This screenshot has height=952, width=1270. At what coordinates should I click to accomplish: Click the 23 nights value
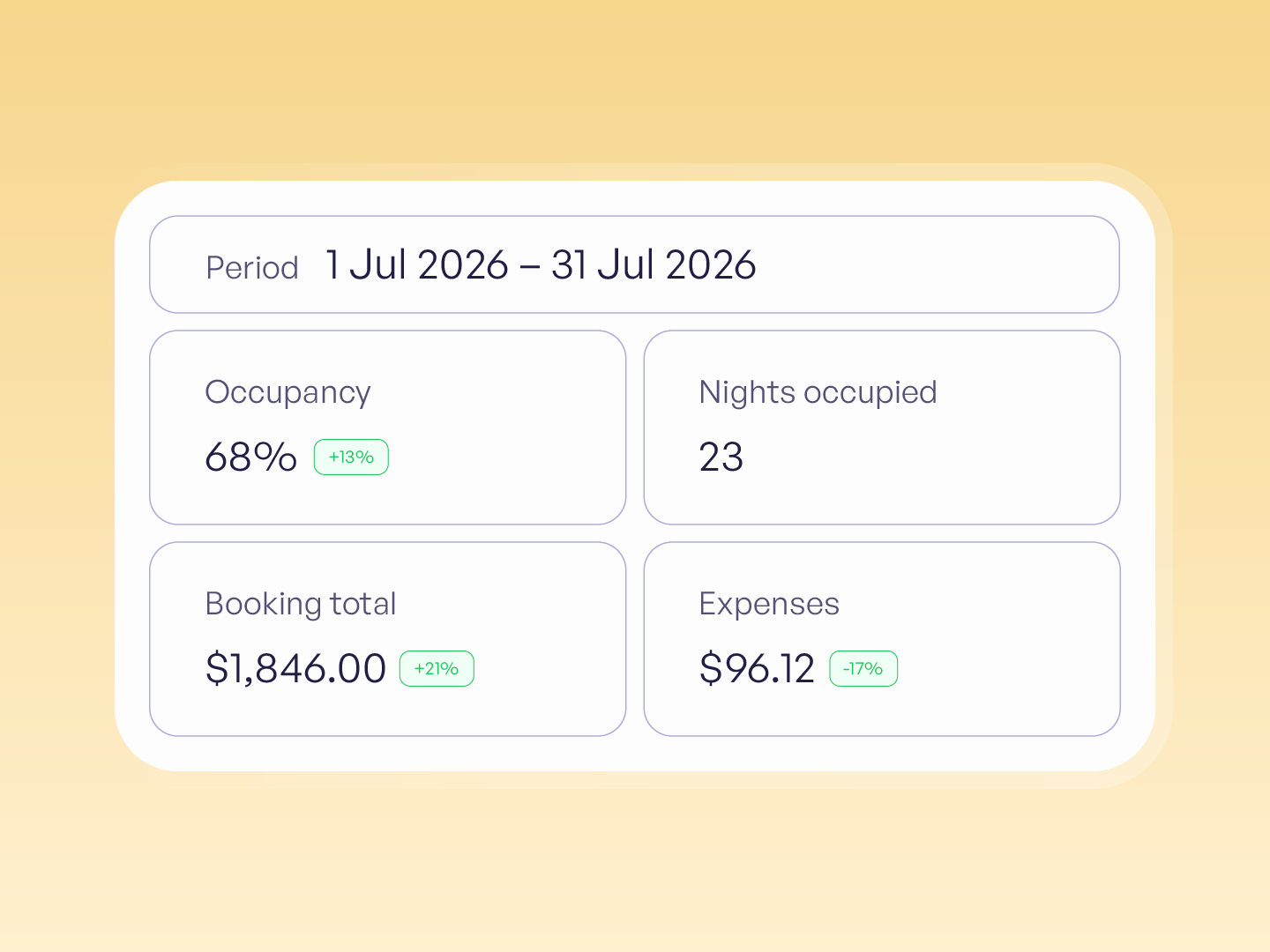[721, 457]
